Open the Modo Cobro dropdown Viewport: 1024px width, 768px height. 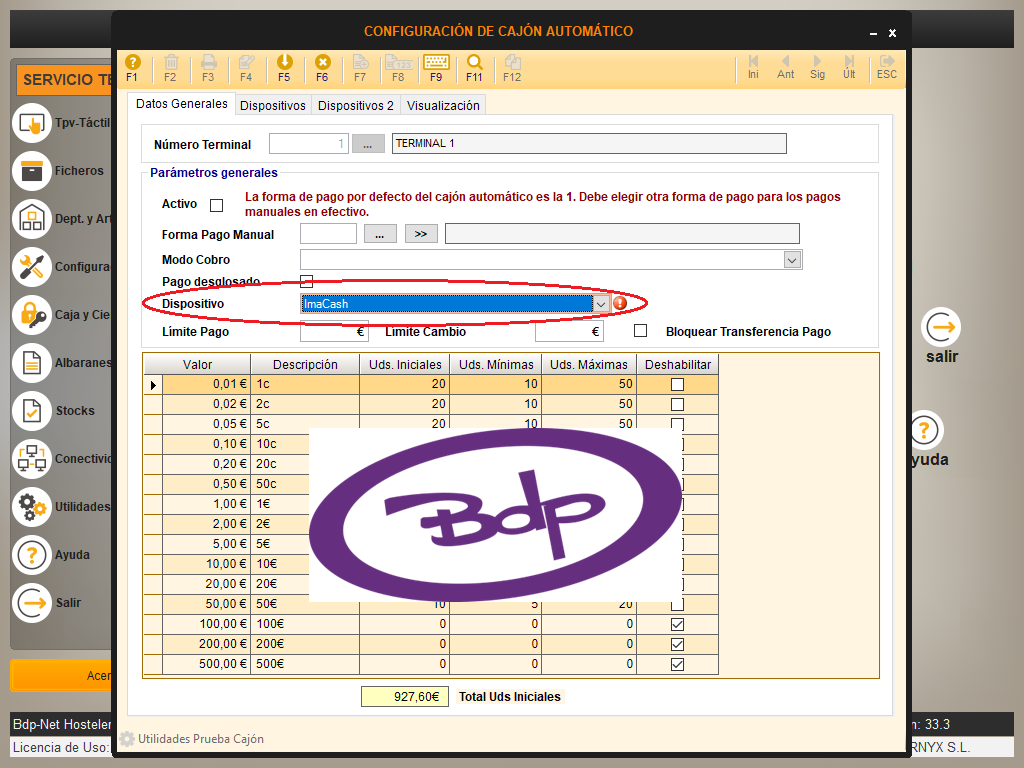click(x=792, y=260)
